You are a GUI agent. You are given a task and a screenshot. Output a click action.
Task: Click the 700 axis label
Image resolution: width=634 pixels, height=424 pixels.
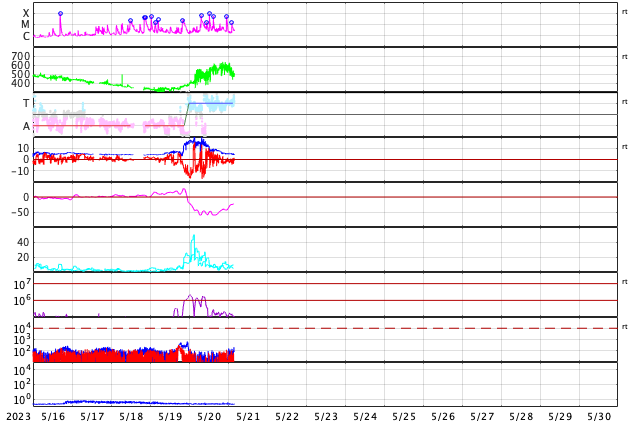[21, 56]
